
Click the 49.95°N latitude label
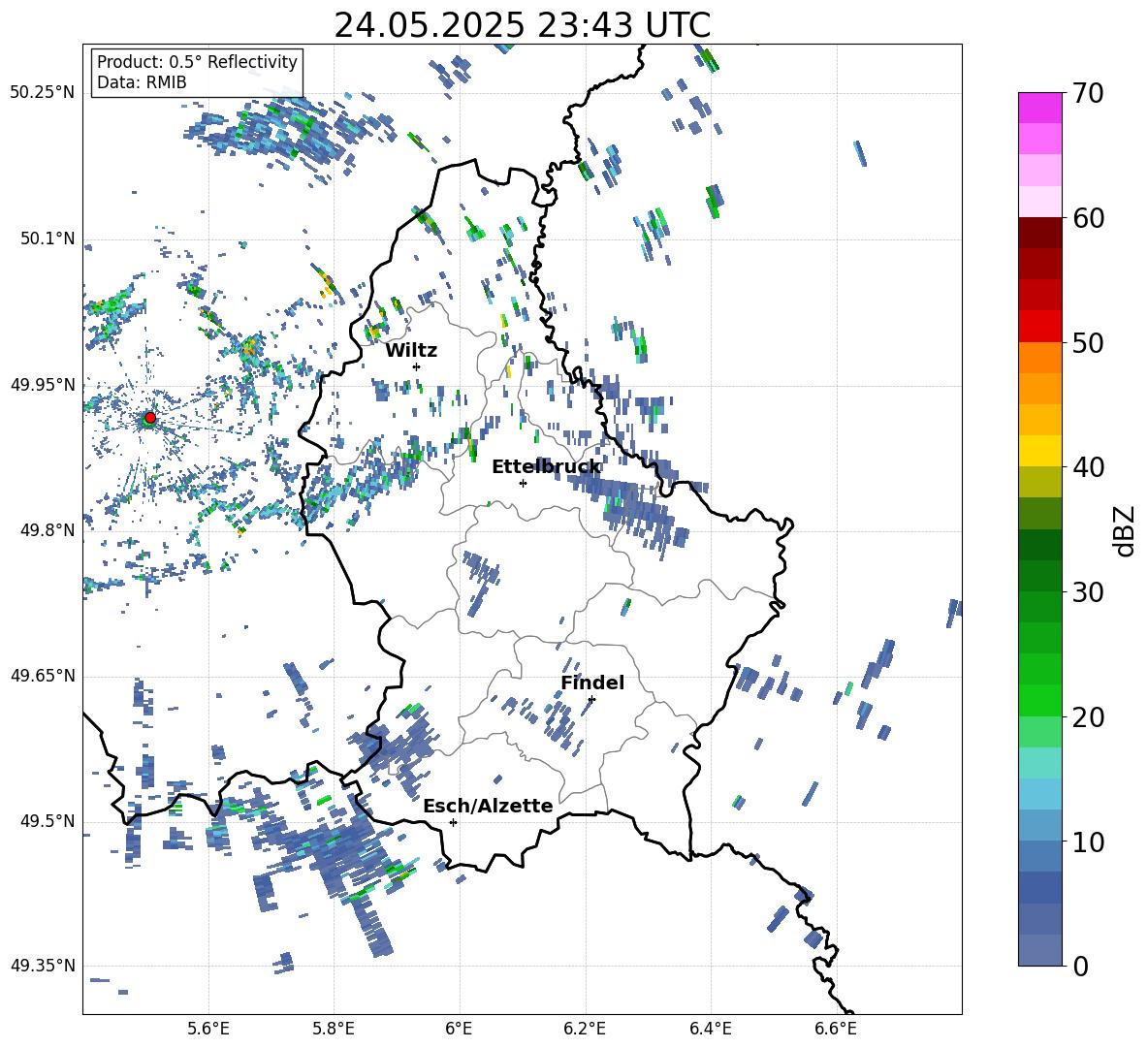[43, 384]
